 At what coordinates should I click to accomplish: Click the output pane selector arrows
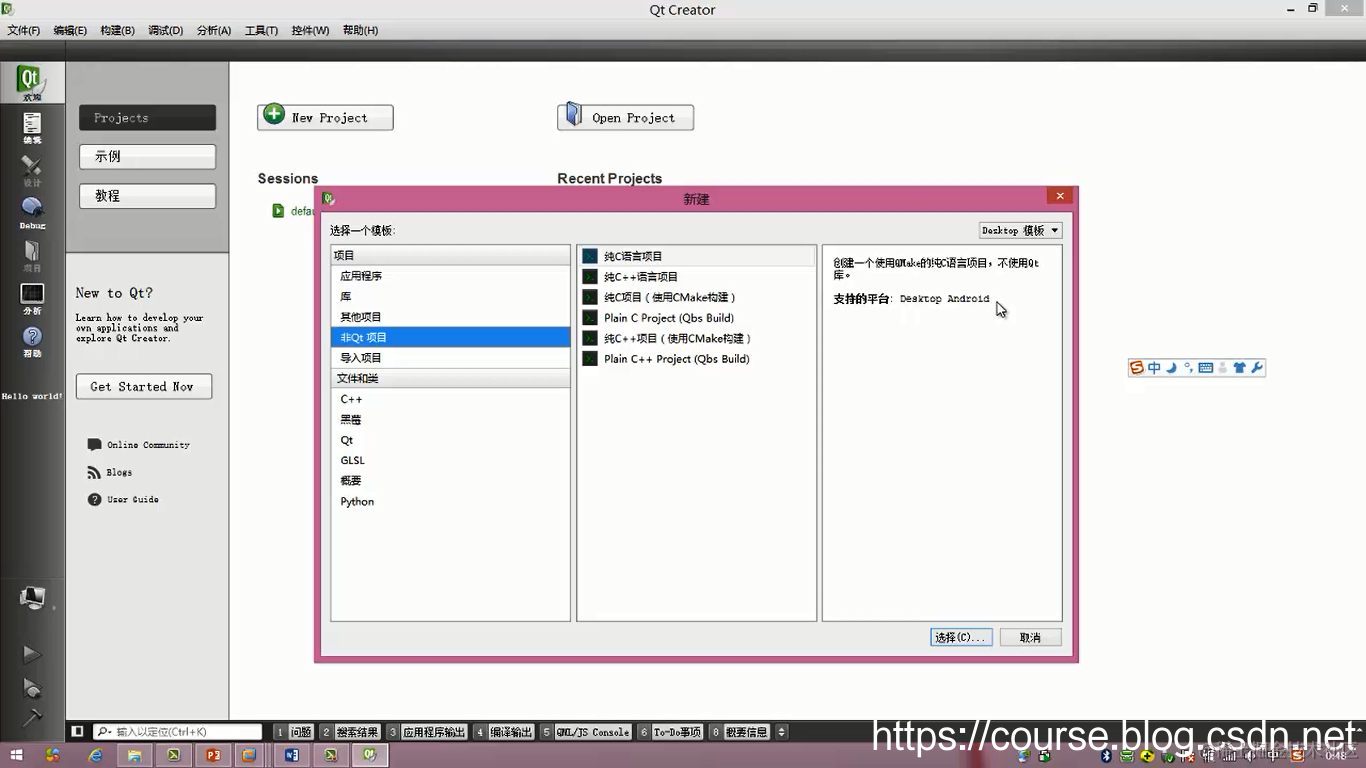tap(782, 732)
